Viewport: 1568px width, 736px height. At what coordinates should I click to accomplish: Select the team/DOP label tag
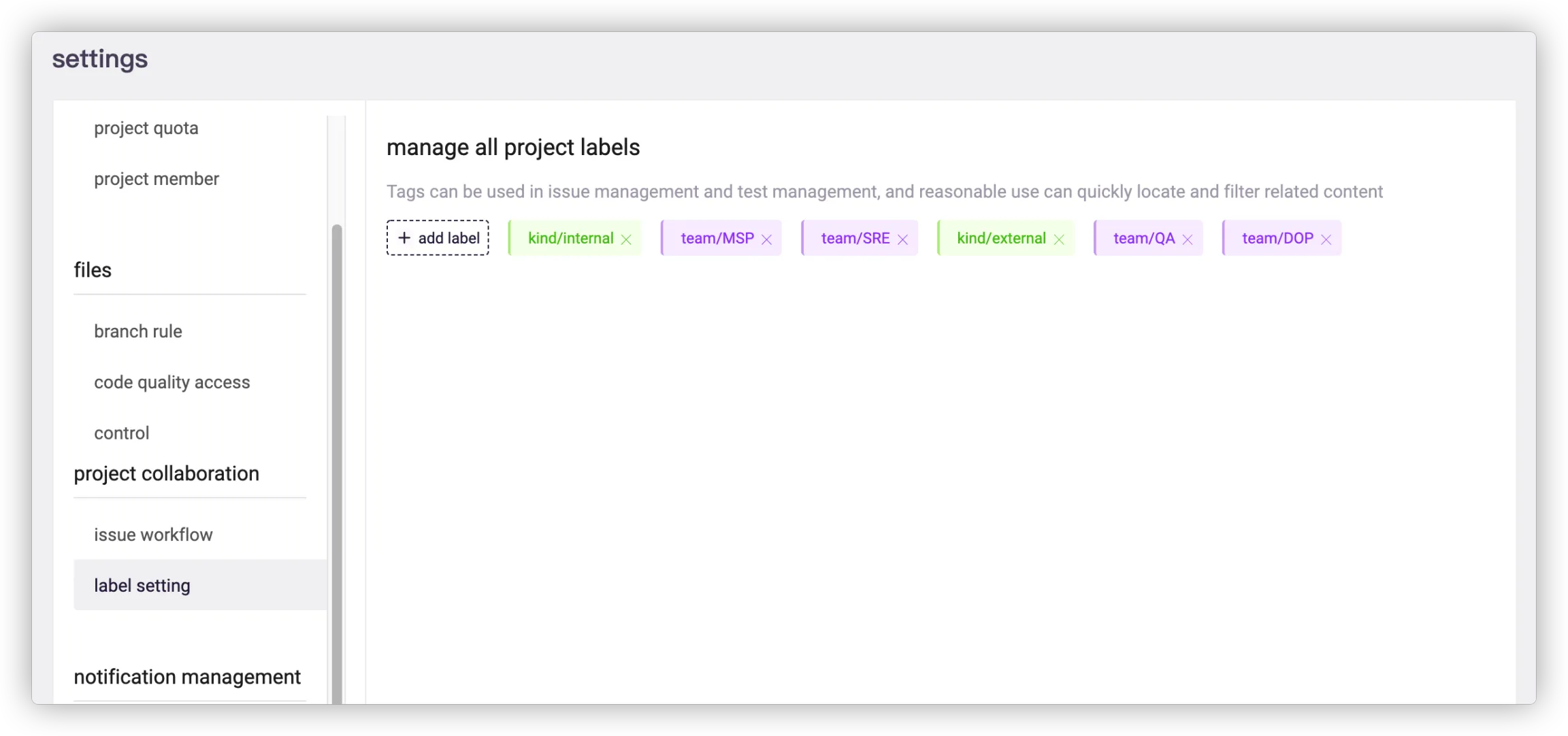coord(1277,238)
